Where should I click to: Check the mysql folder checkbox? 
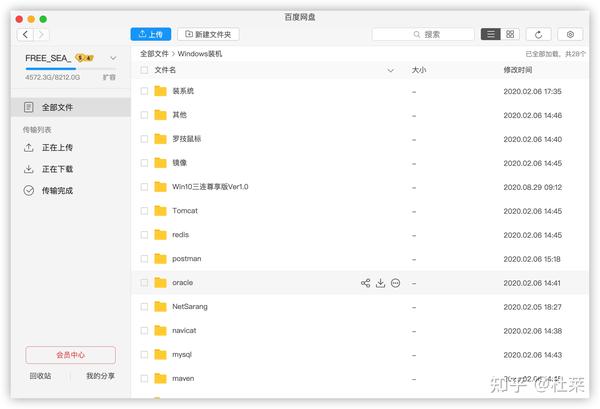click(x=144, y=355)
